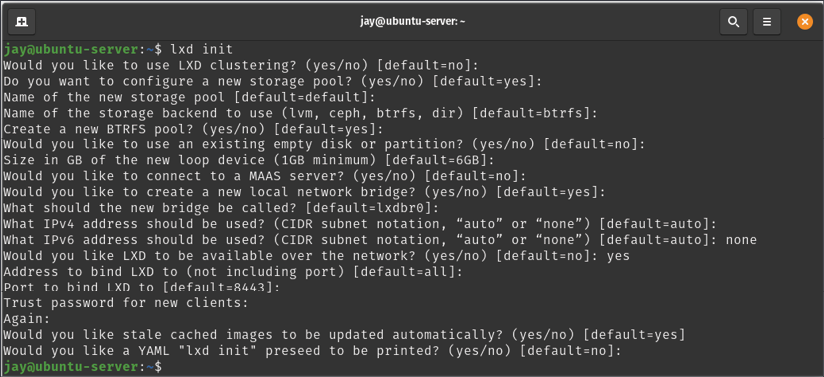Click the YAML preseed question line
824x377 pixels.
pyautogui.click(x=312, y=350)
